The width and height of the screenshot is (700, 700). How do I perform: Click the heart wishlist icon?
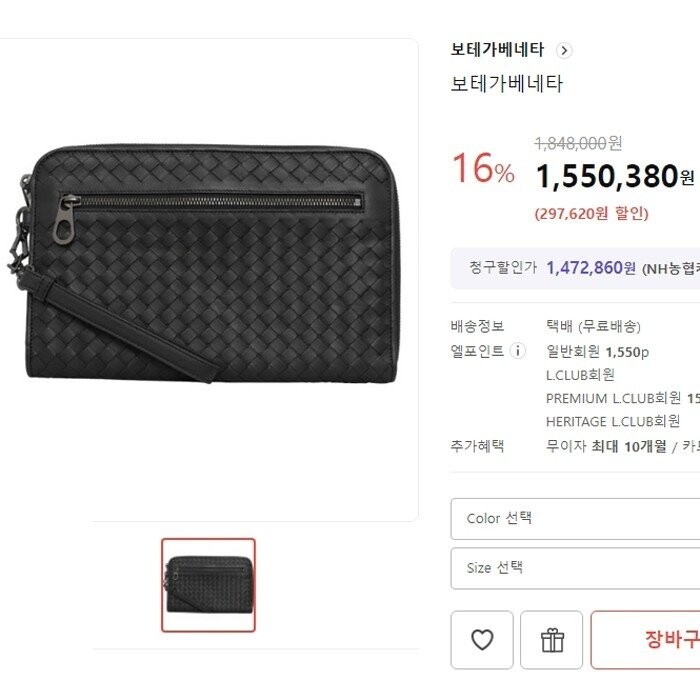click(x=482, y=640)
